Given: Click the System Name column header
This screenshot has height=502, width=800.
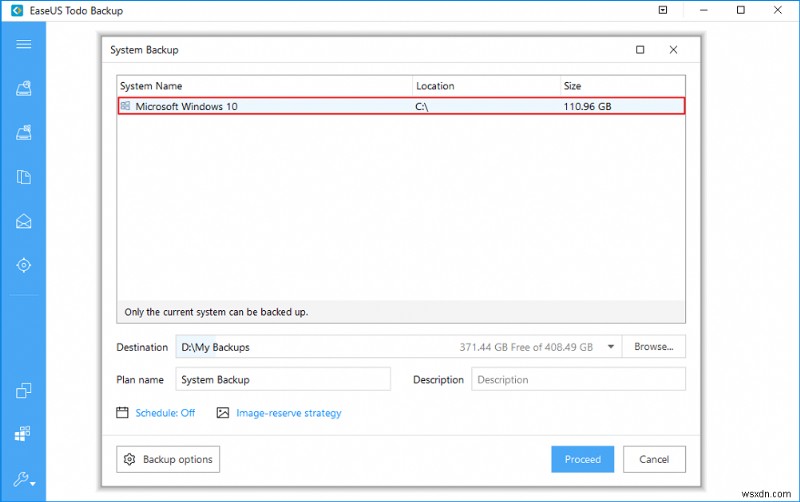Looking at the screenshot, I should point(264,86).
